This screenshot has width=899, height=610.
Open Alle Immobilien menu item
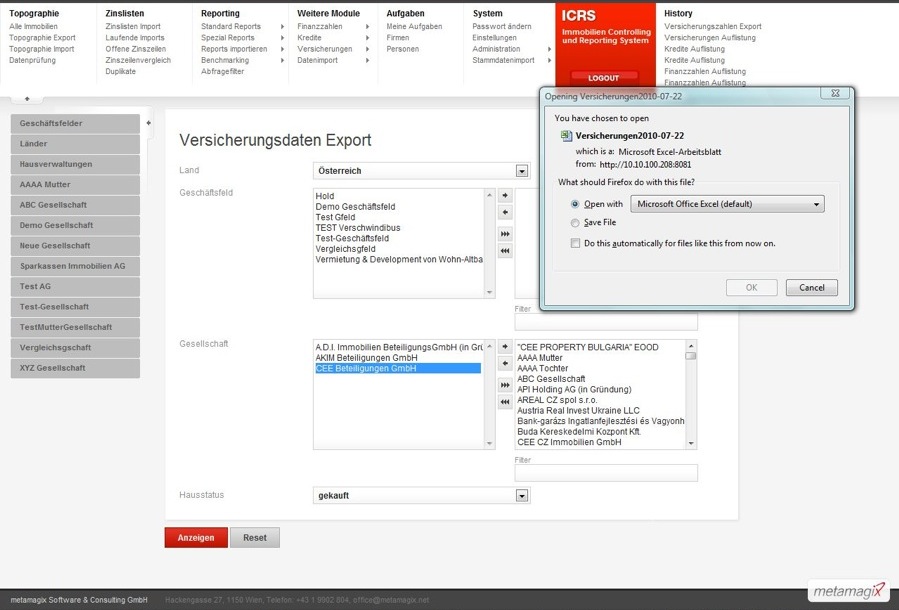coord(33,26)
